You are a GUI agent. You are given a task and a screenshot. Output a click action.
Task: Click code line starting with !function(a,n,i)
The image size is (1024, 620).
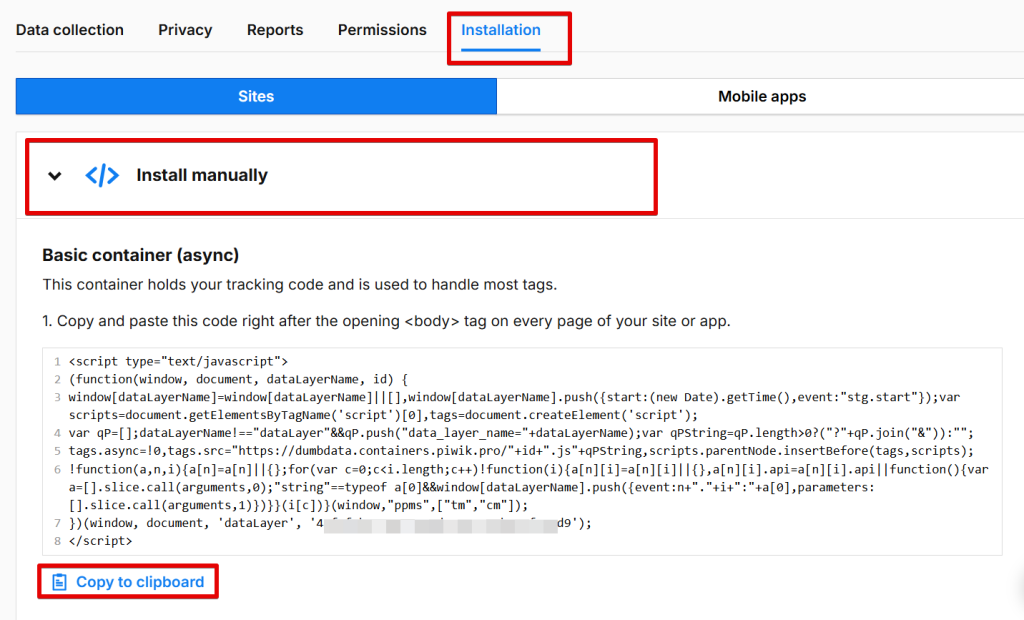pos(528,487)
